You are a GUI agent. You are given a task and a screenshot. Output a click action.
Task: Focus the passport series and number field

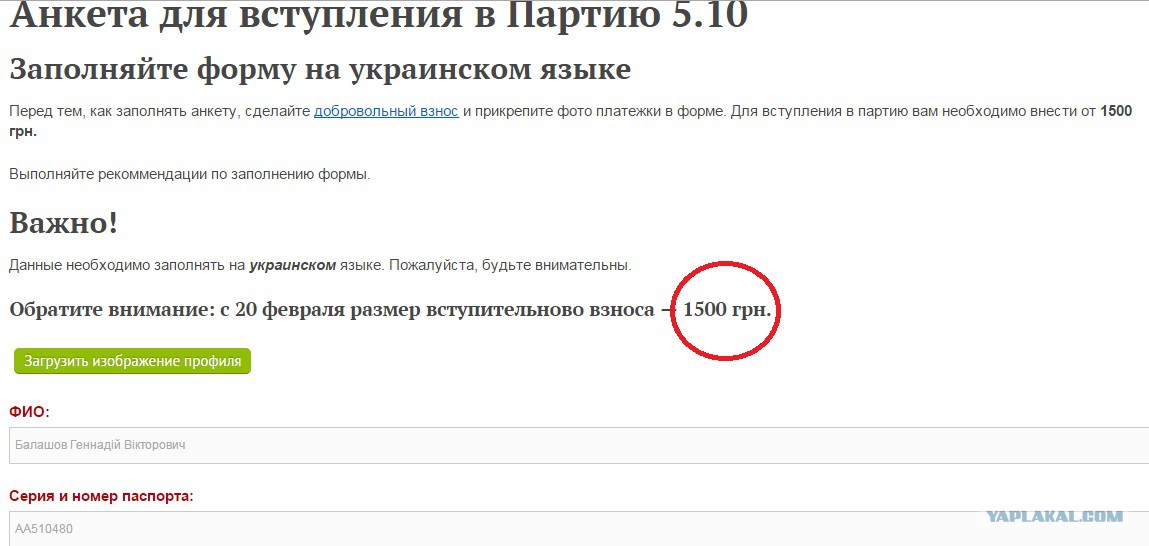click(579, 528)
